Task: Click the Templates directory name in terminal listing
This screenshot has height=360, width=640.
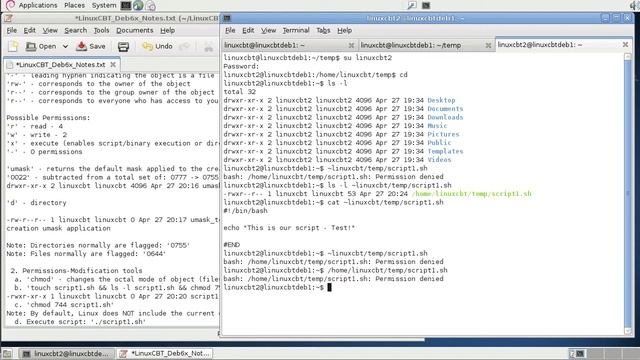Action: pos(445,151)
